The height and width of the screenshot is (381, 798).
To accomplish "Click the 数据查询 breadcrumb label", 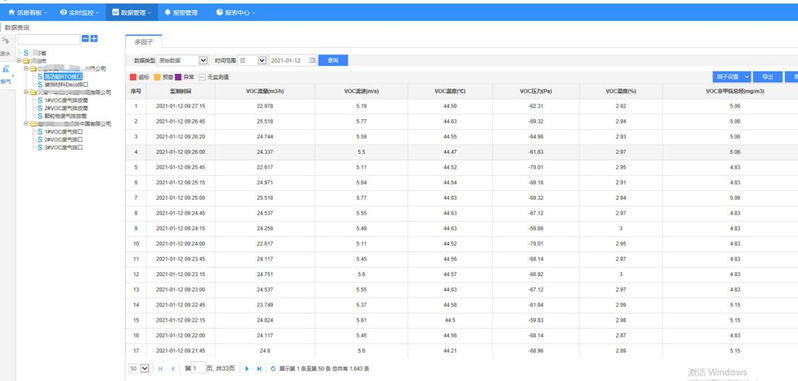I will click(17, 27).
